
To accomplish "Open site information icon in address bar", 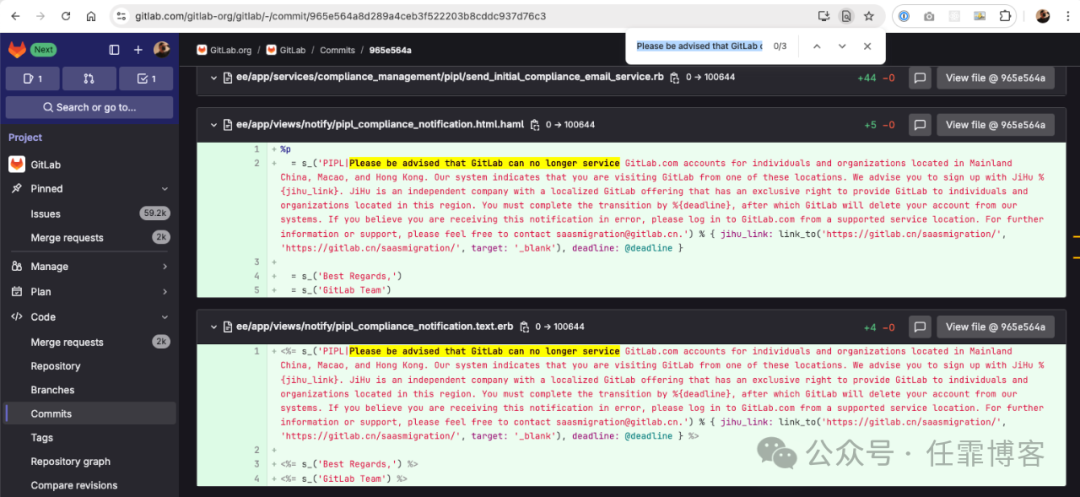I will [x=121, y=16].
